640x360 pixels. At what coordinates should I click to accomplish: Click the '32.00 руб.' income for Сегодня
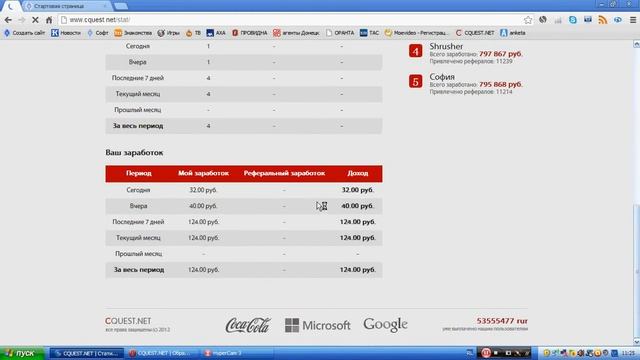(x=358, y=190)
